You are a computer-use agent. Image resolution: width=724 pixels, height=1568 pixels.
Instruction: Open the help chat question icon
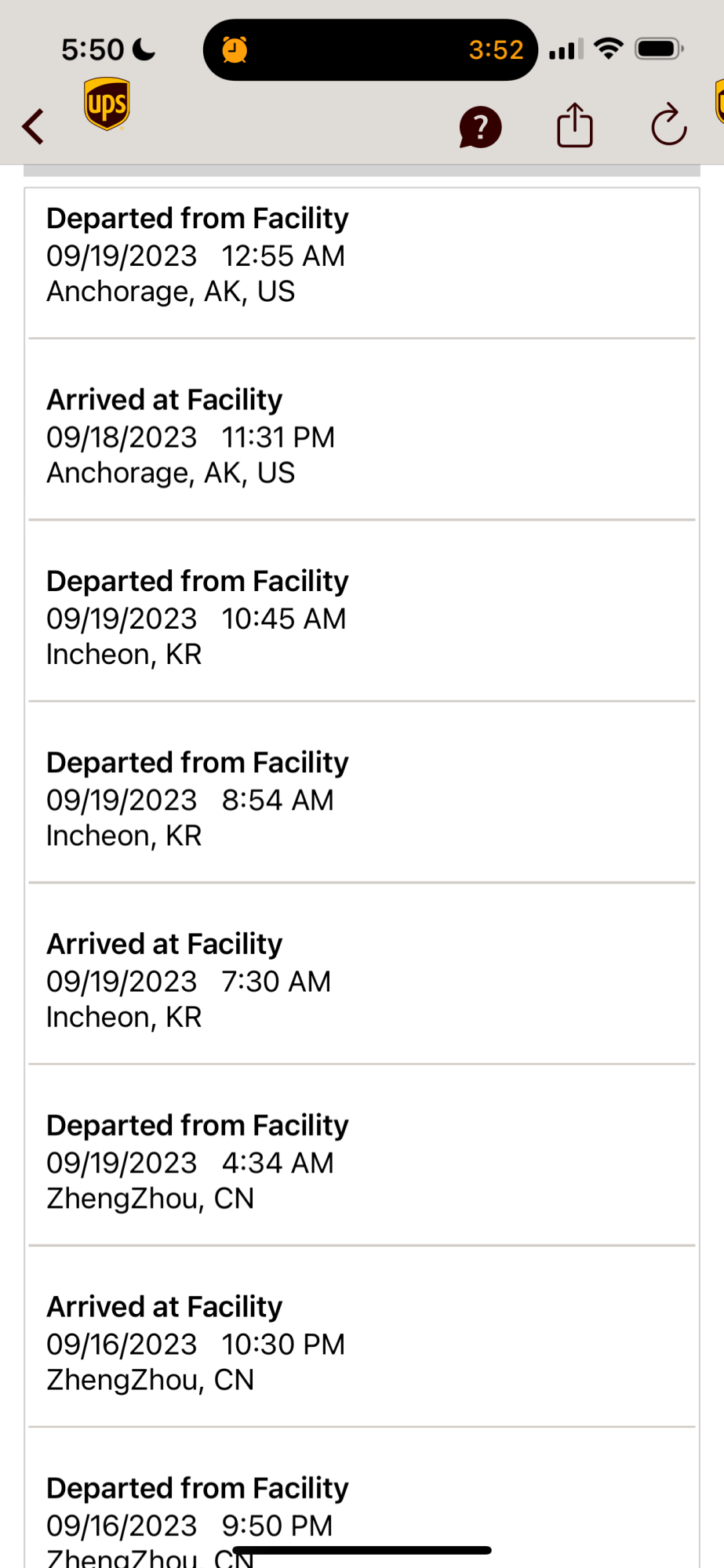pyautogui.click(x=480, y=127)
